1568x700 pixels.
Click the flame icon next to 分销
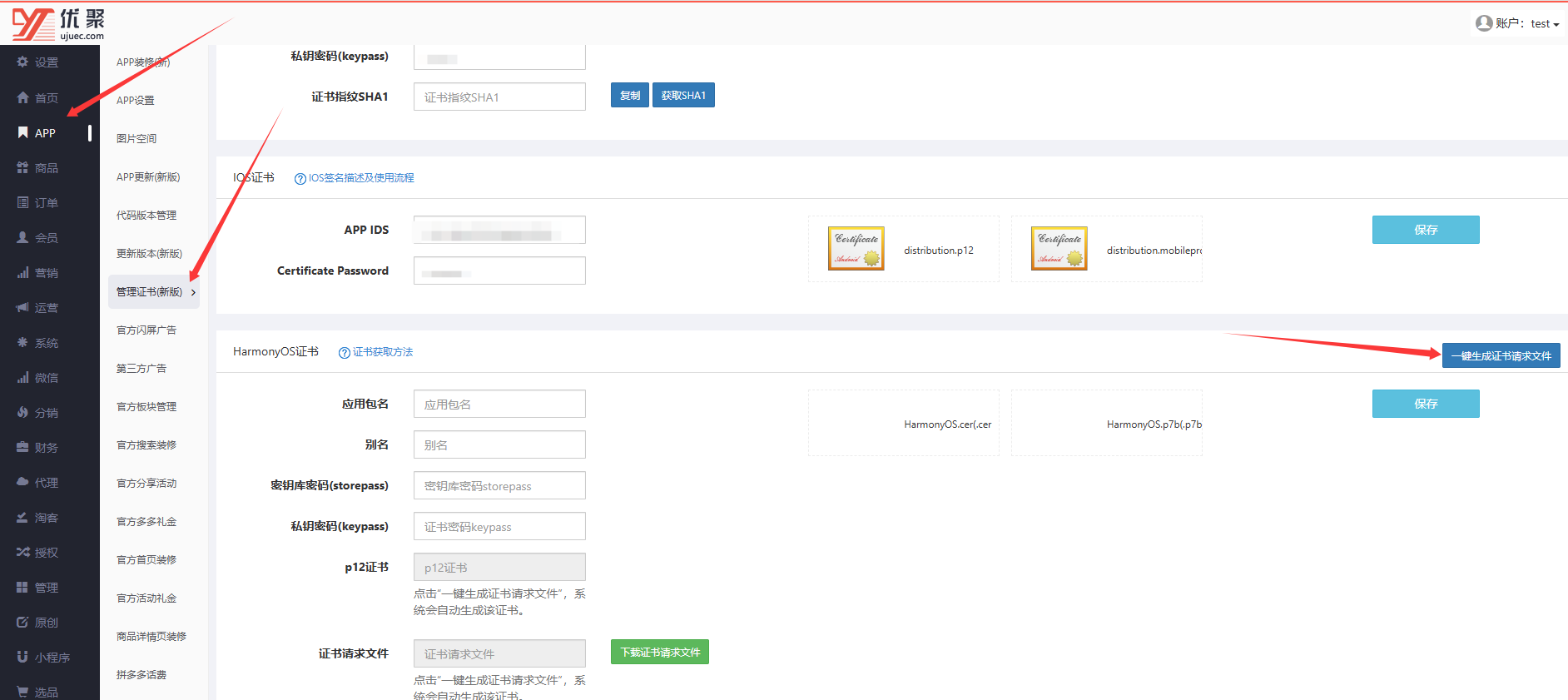tap(22, 412)
